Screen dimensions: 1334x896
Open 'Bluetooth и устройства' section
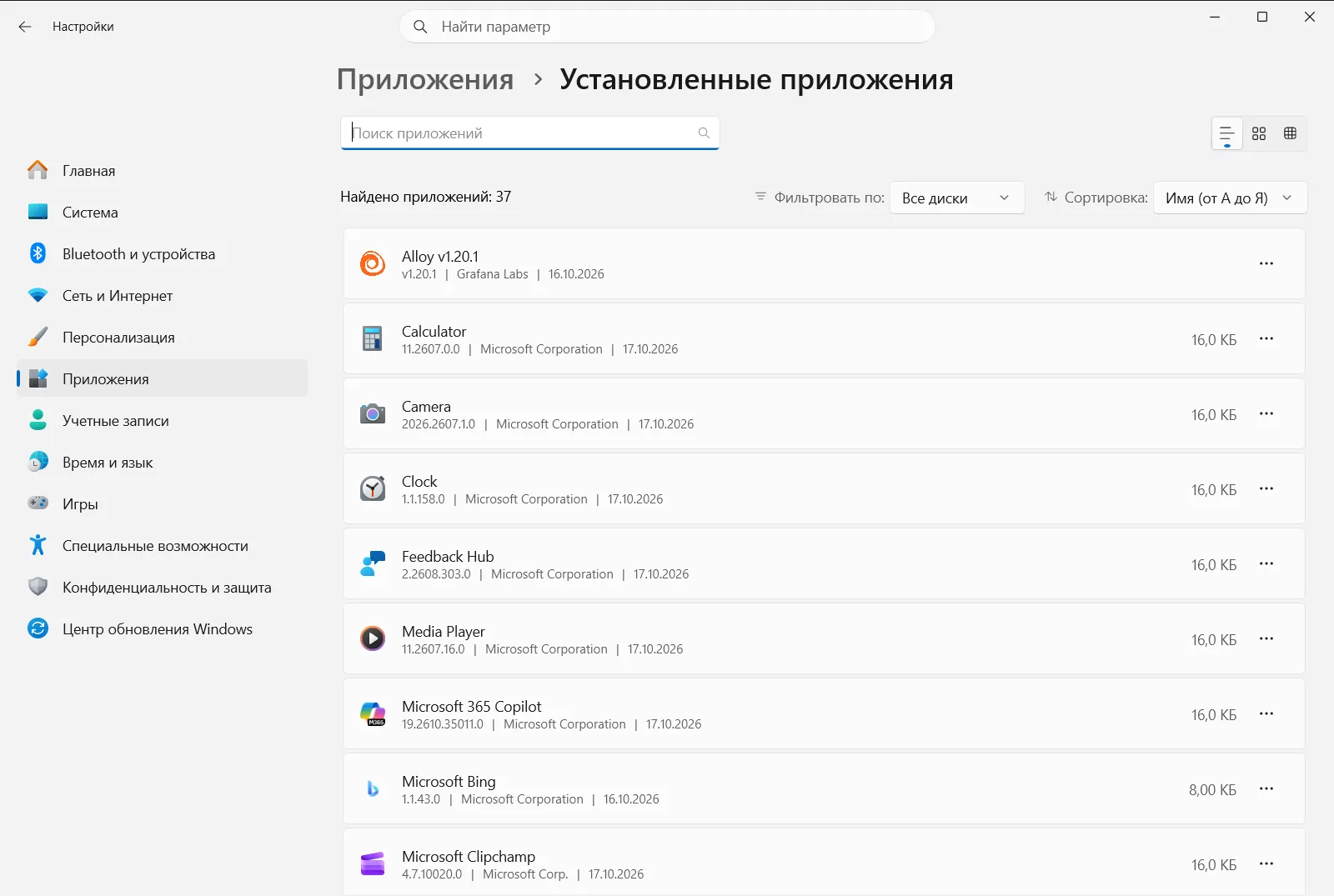click(163, 254)
